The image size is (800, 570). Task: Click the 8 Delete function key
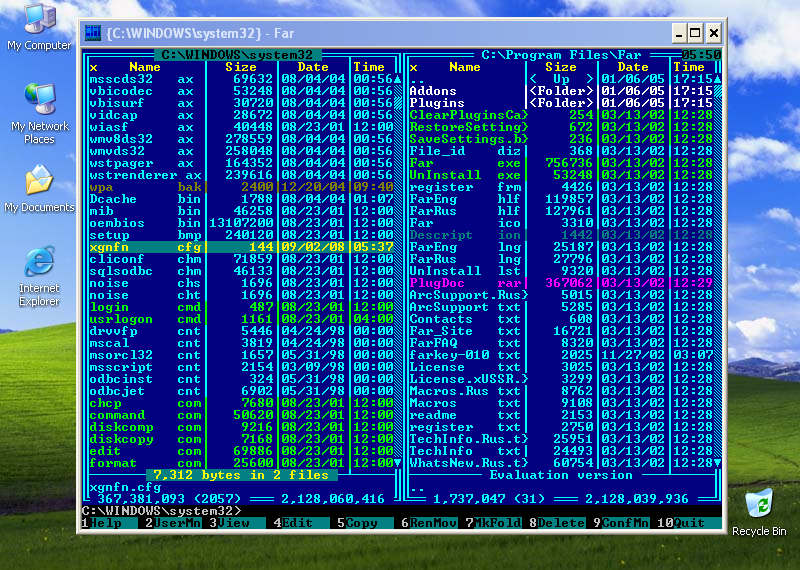(x=557, y=523)
